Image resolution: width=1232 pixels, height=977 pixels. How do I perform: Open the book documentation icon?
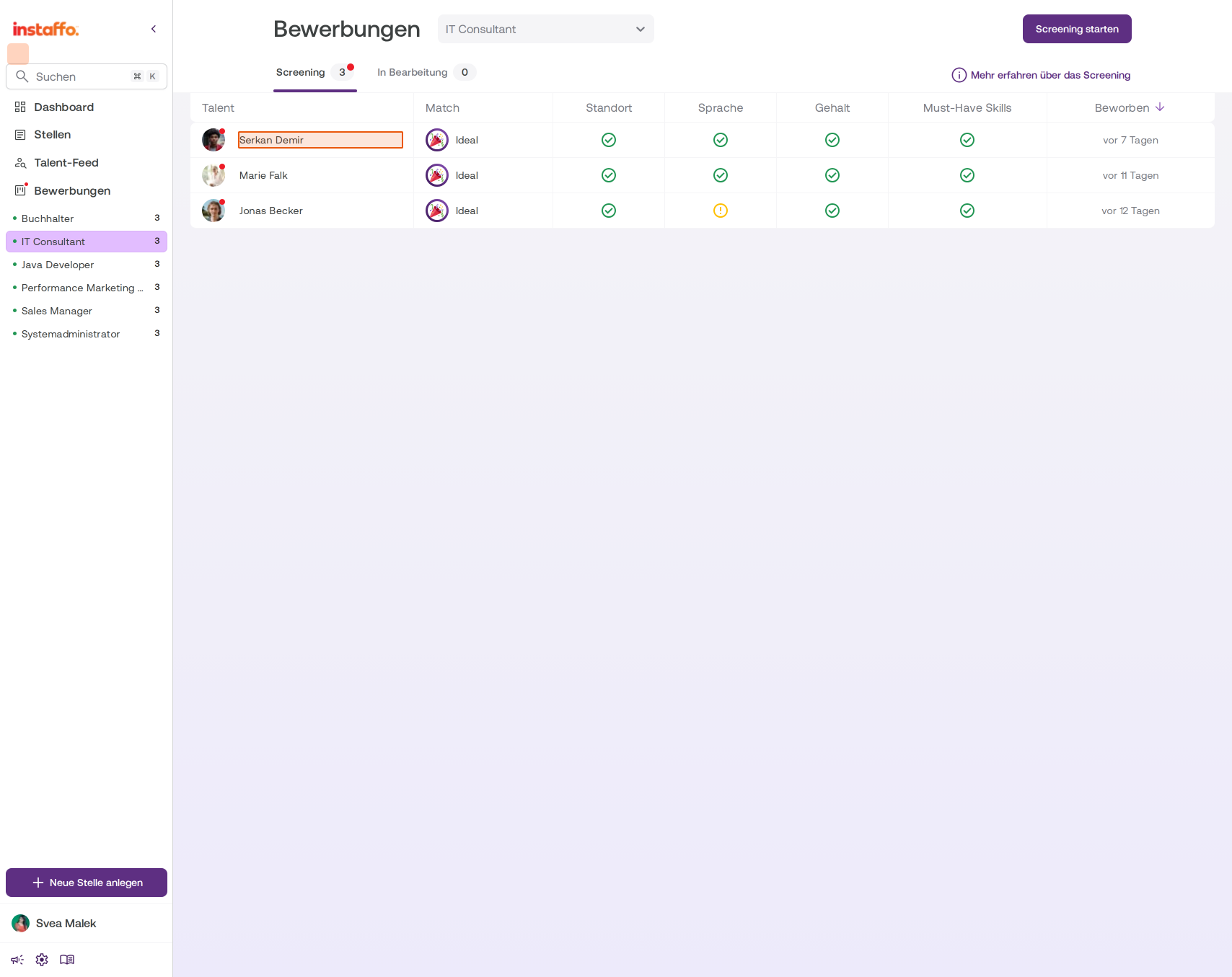tap(67, 960)
